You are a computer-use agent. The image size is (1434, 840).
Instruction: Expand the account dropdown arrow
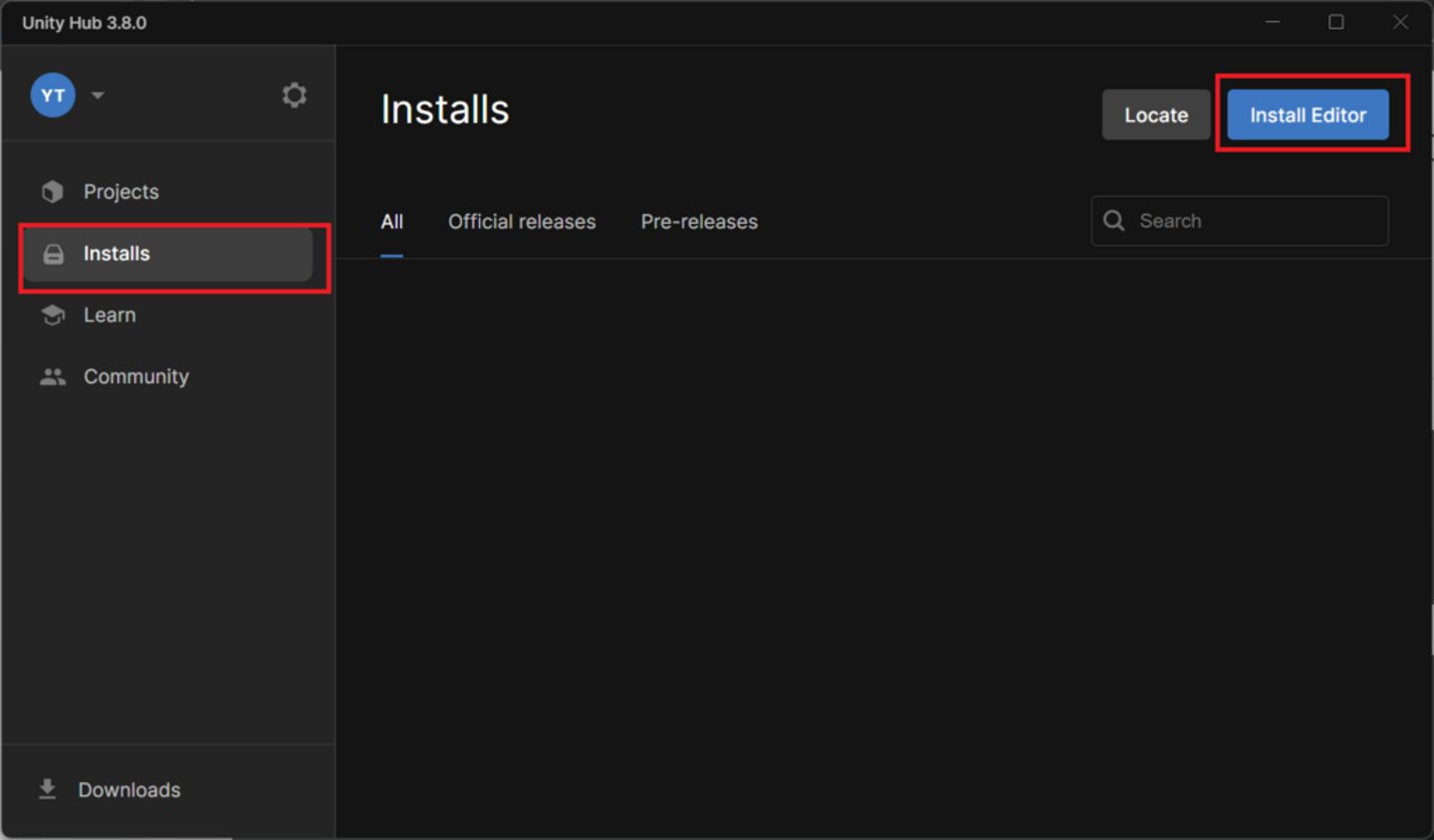click(98, 96)
